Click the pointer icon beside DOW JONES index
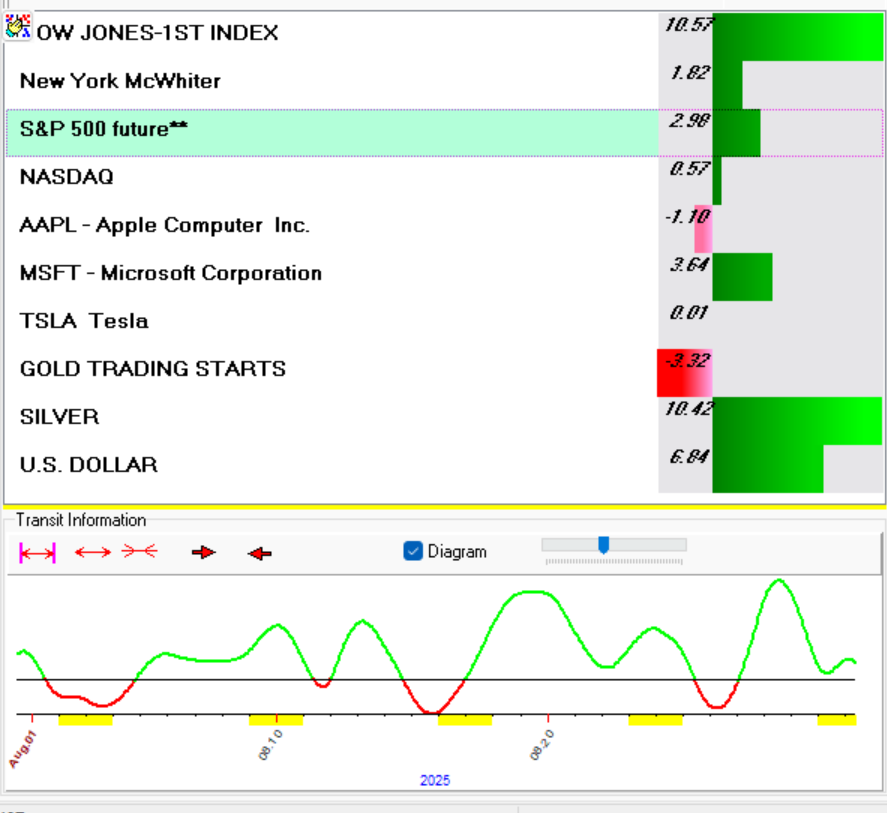The width and height of the screenshot is (887, 813). pyautogui.click(x=18, y=27)
